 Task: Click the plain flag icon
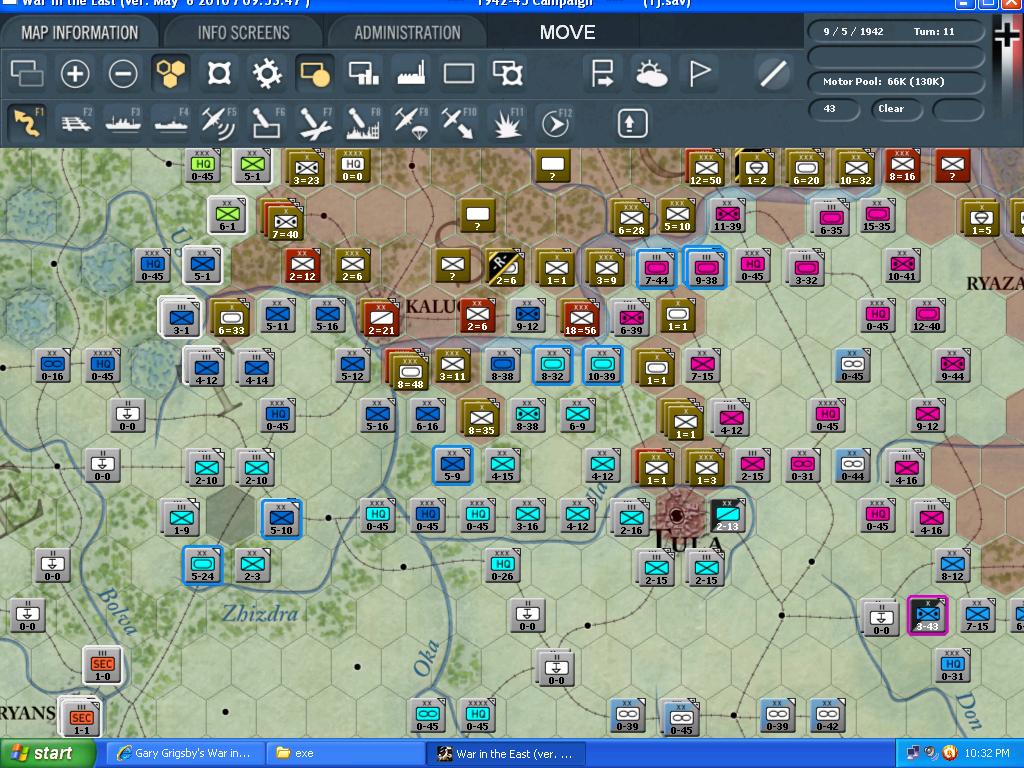[699, 73]
